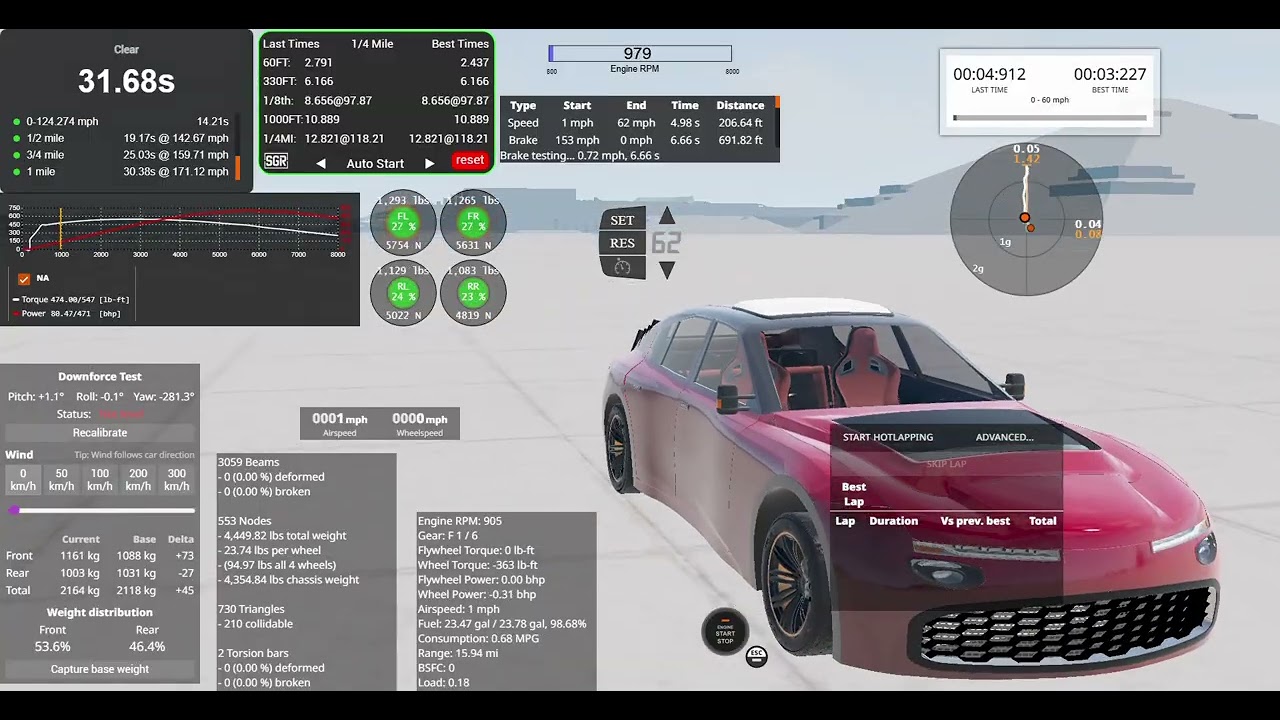
Task: Click the Last Times column header
Action: [291, 44]
